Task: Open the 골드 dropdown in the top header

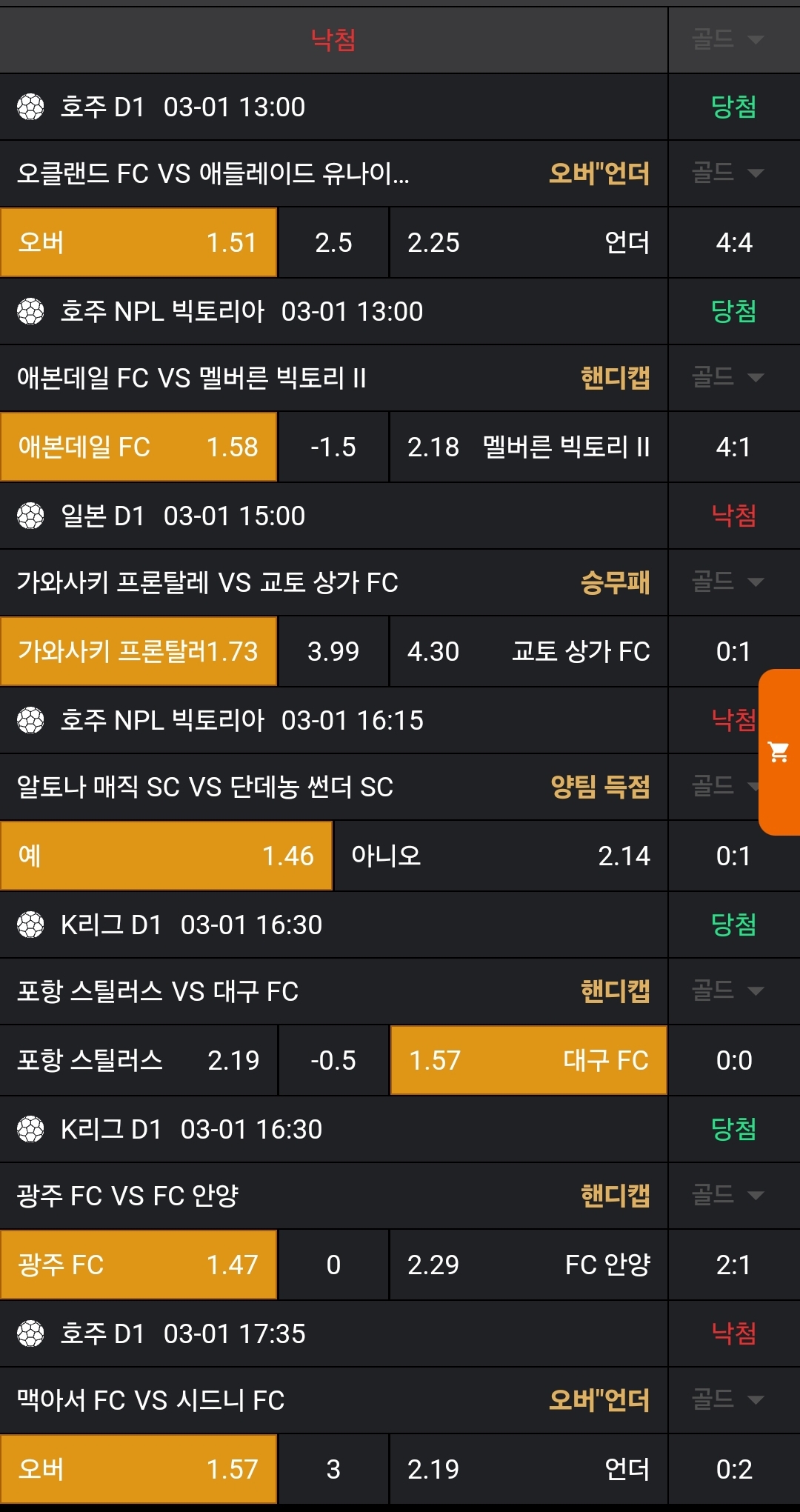Action: [x=727, y=39]
